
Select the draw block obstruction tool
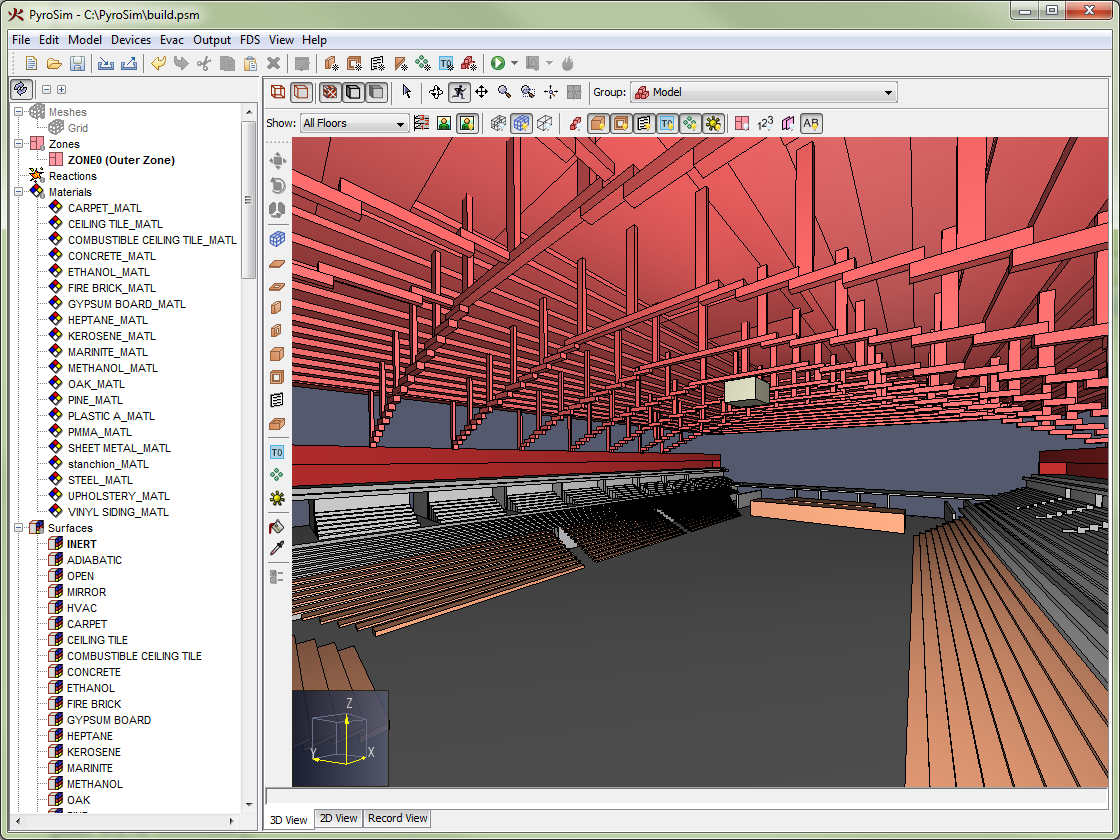pos(277,354)
